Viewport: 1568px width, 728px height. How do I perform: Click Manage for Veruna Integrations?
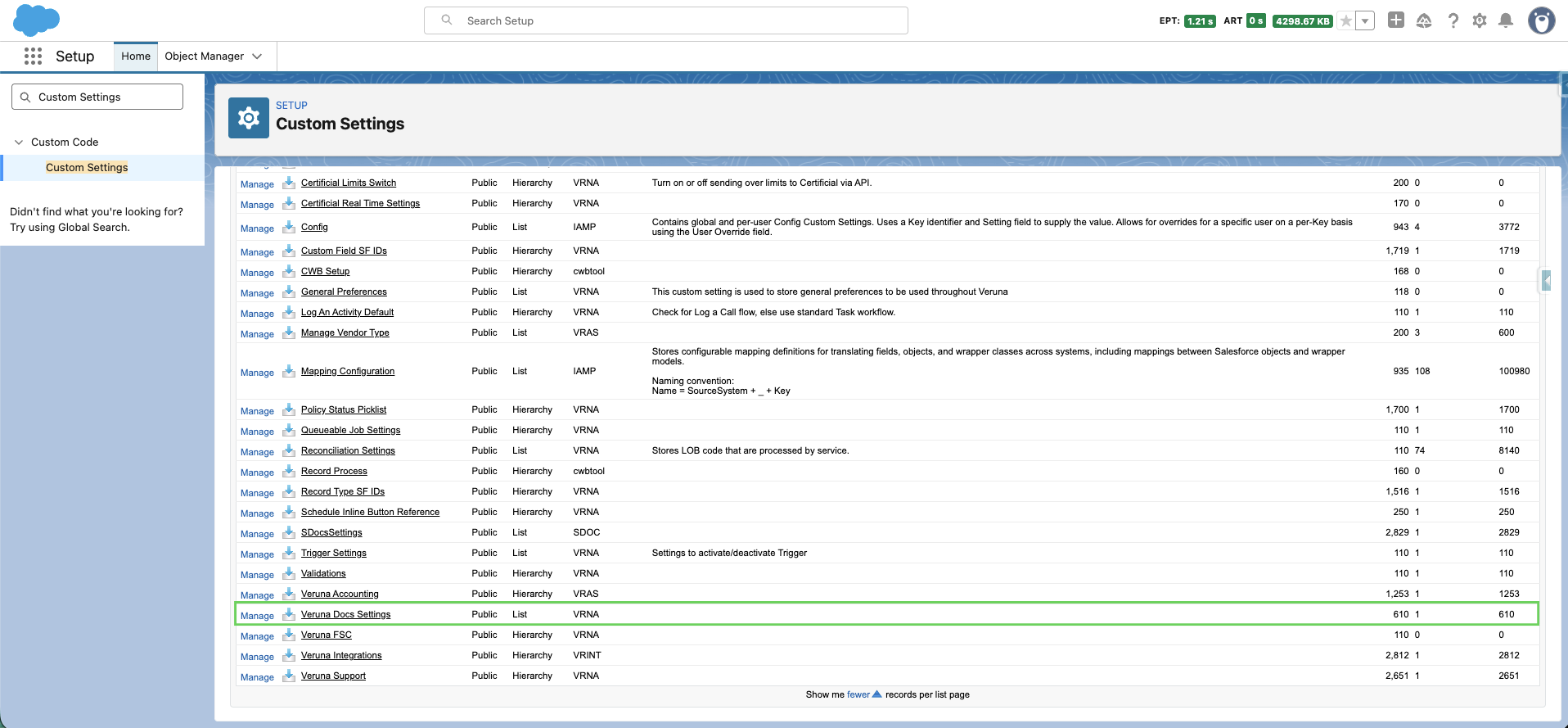(257, 657)
